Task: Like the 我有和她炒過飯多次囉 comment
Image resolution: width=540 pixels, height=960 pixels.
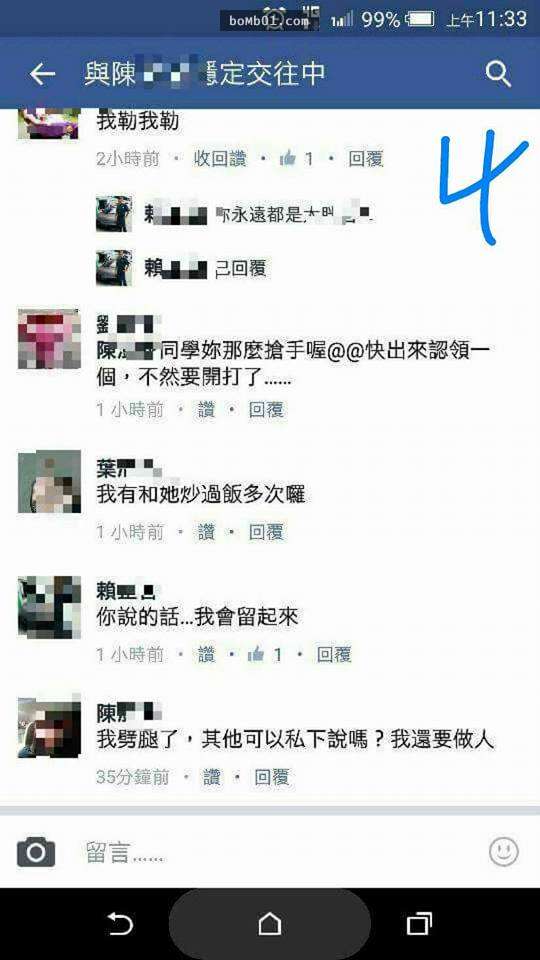Action: 206,533
